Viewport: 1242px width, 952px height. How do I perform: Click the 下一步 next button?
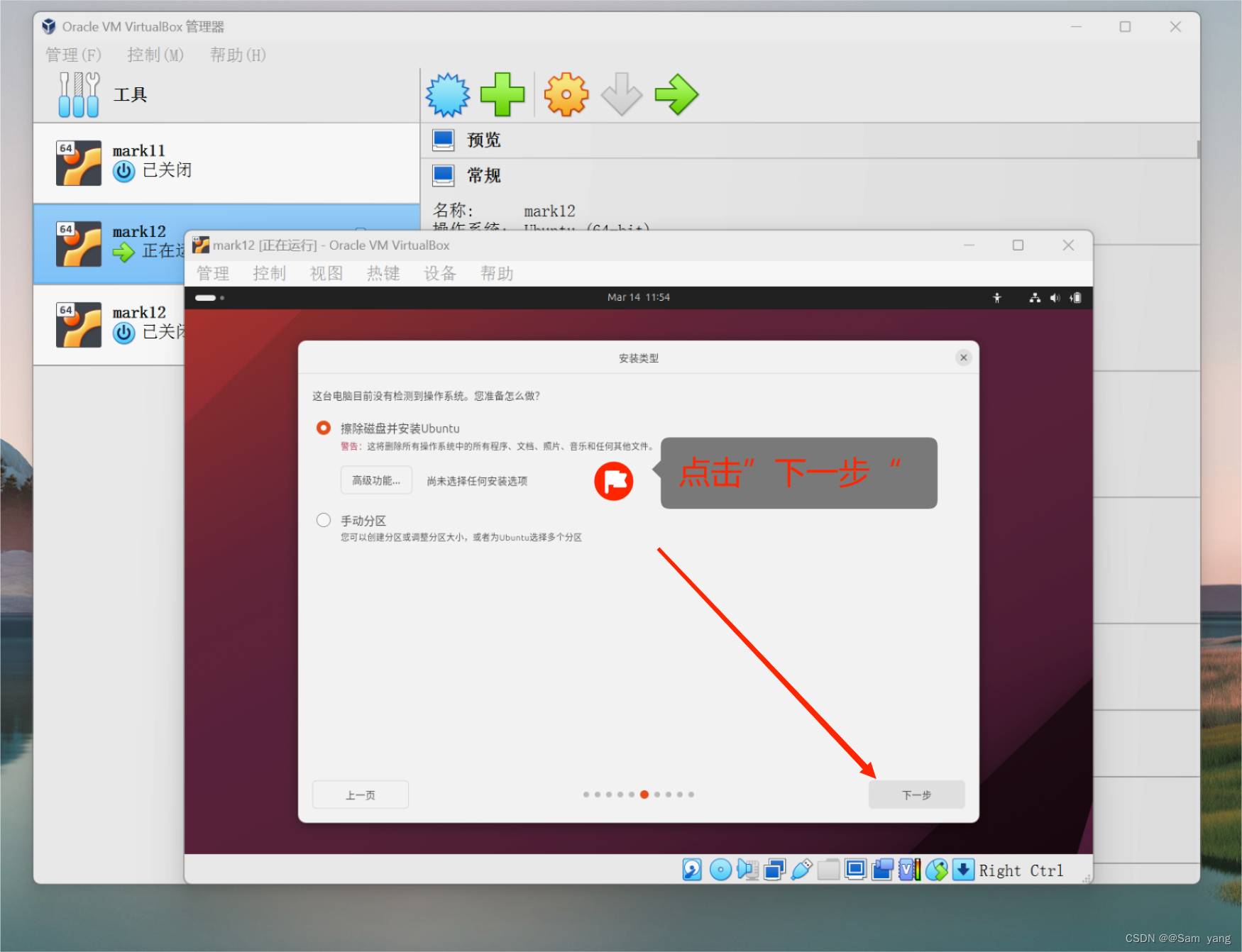coord(917,795)
